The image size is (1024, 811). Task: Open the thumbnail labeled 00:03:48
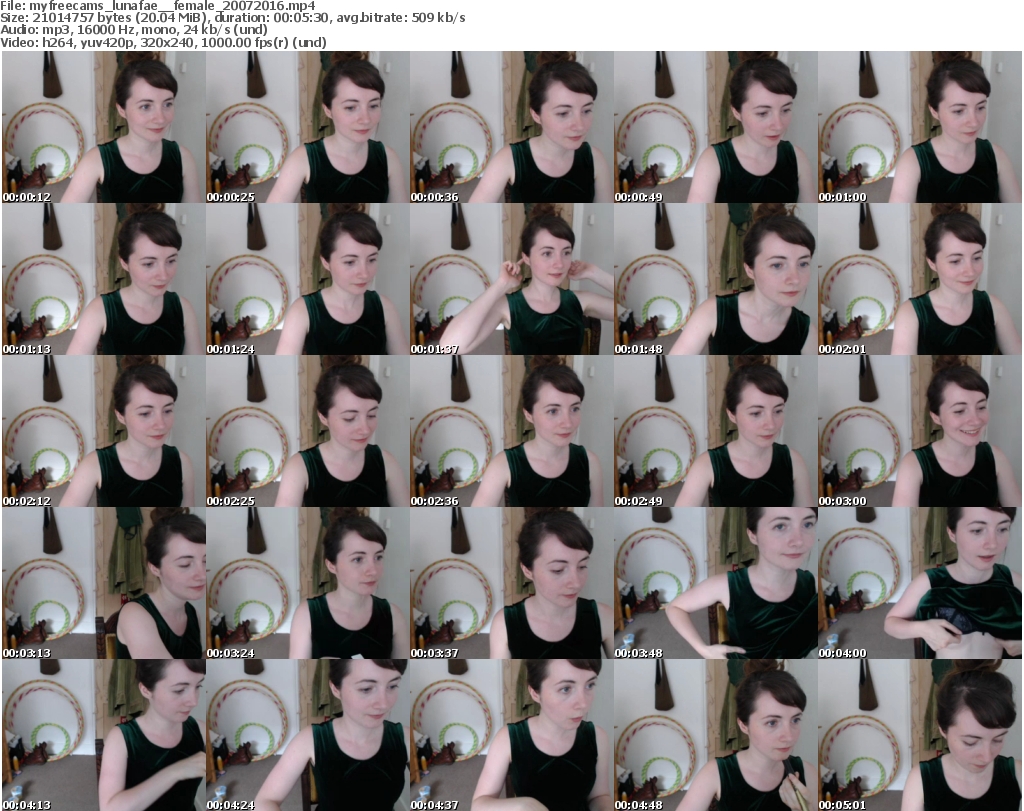(715, 584)
